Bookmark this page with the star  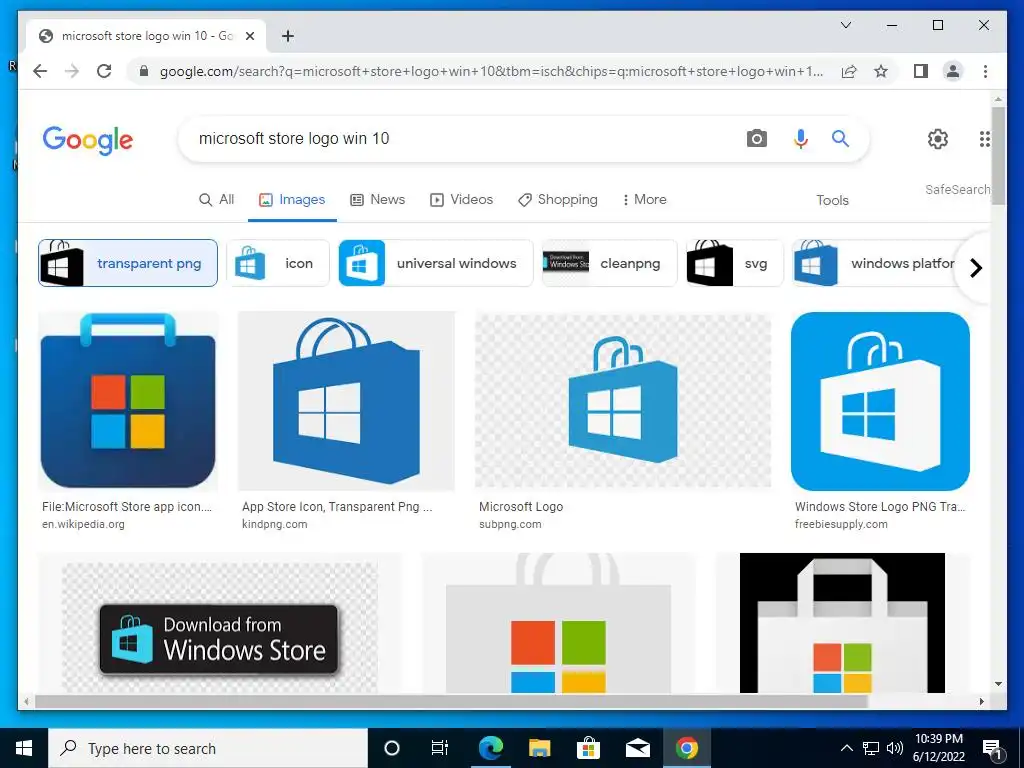(881, 71)
